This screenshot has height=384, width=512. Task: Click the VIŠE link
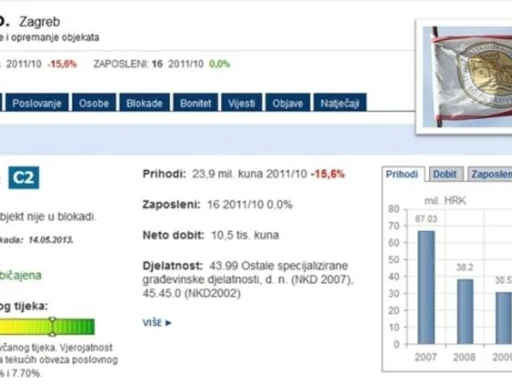(152, 323)
